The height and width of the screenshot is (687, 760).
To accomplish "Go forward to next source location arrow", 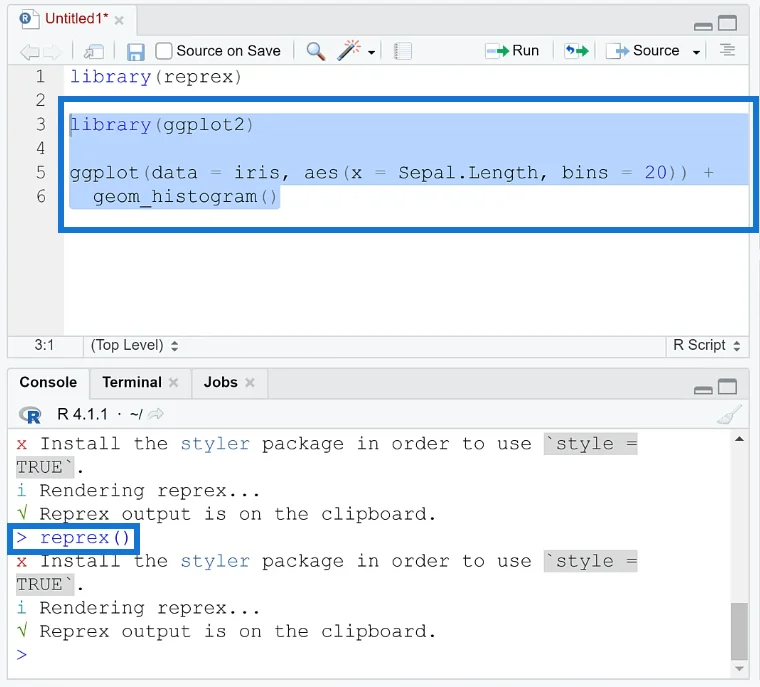I will 52,51.
